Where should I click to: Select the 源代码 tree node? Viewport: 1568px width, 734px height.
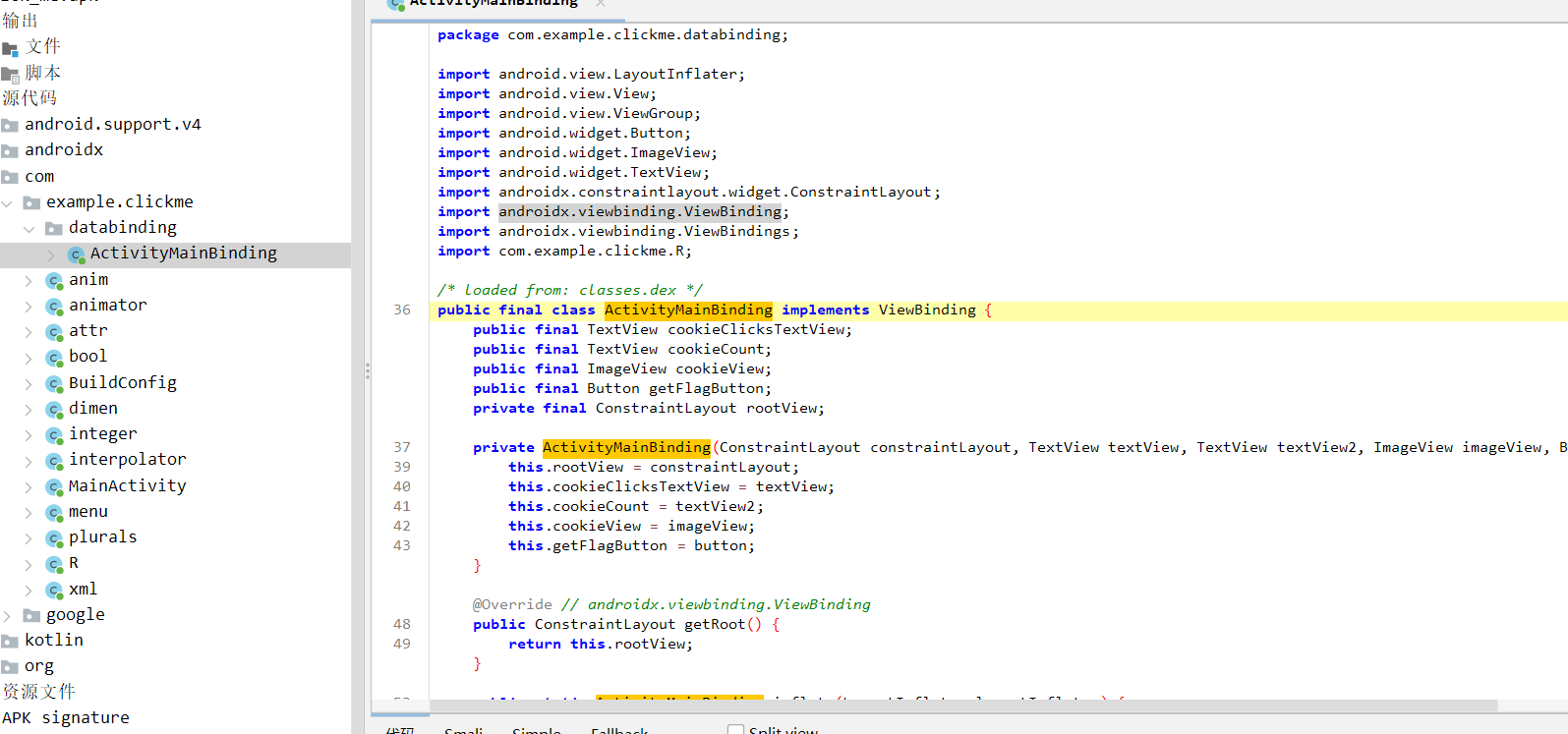point(29,98)
